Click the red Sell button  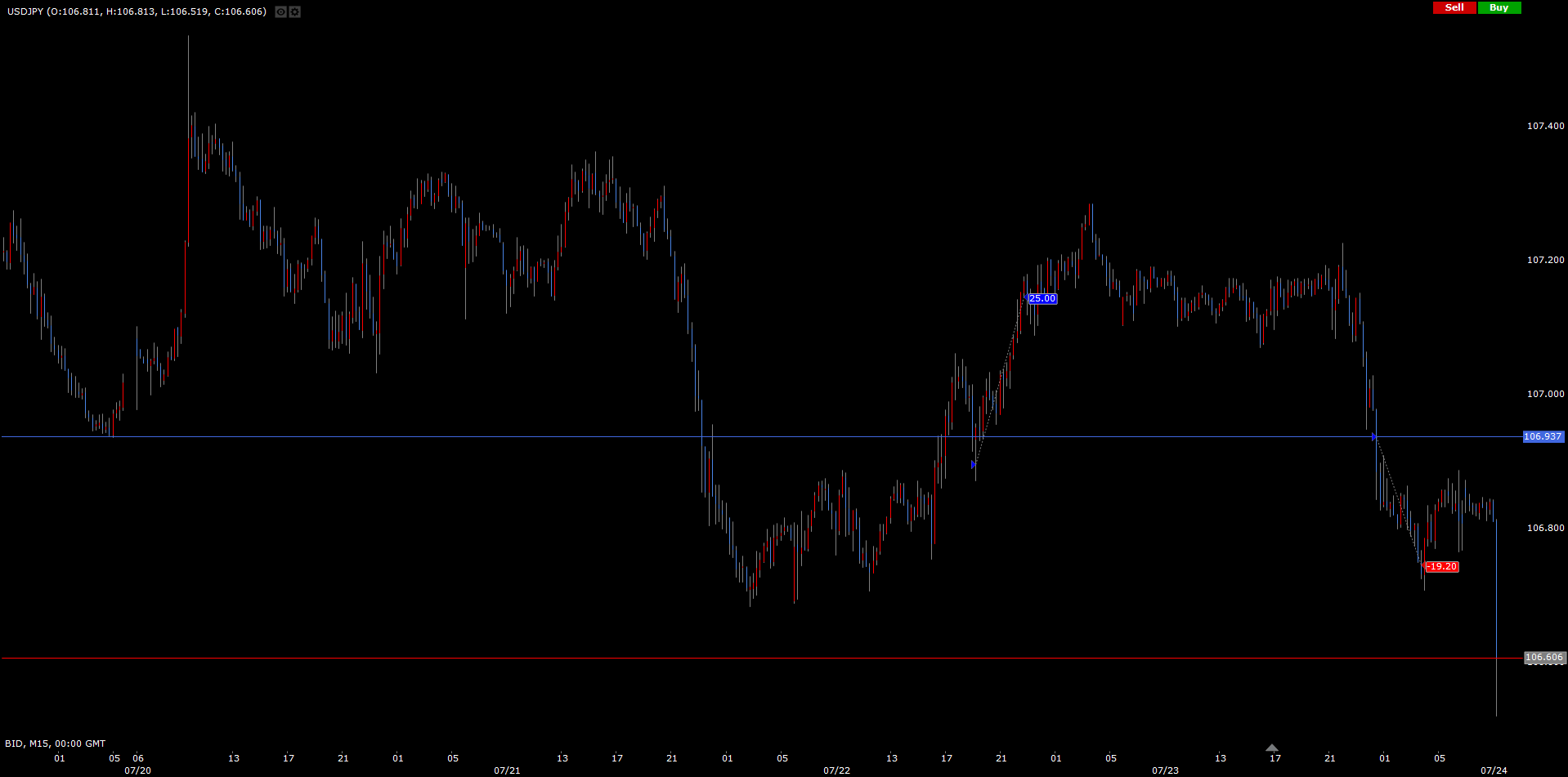click(1454, 7)
